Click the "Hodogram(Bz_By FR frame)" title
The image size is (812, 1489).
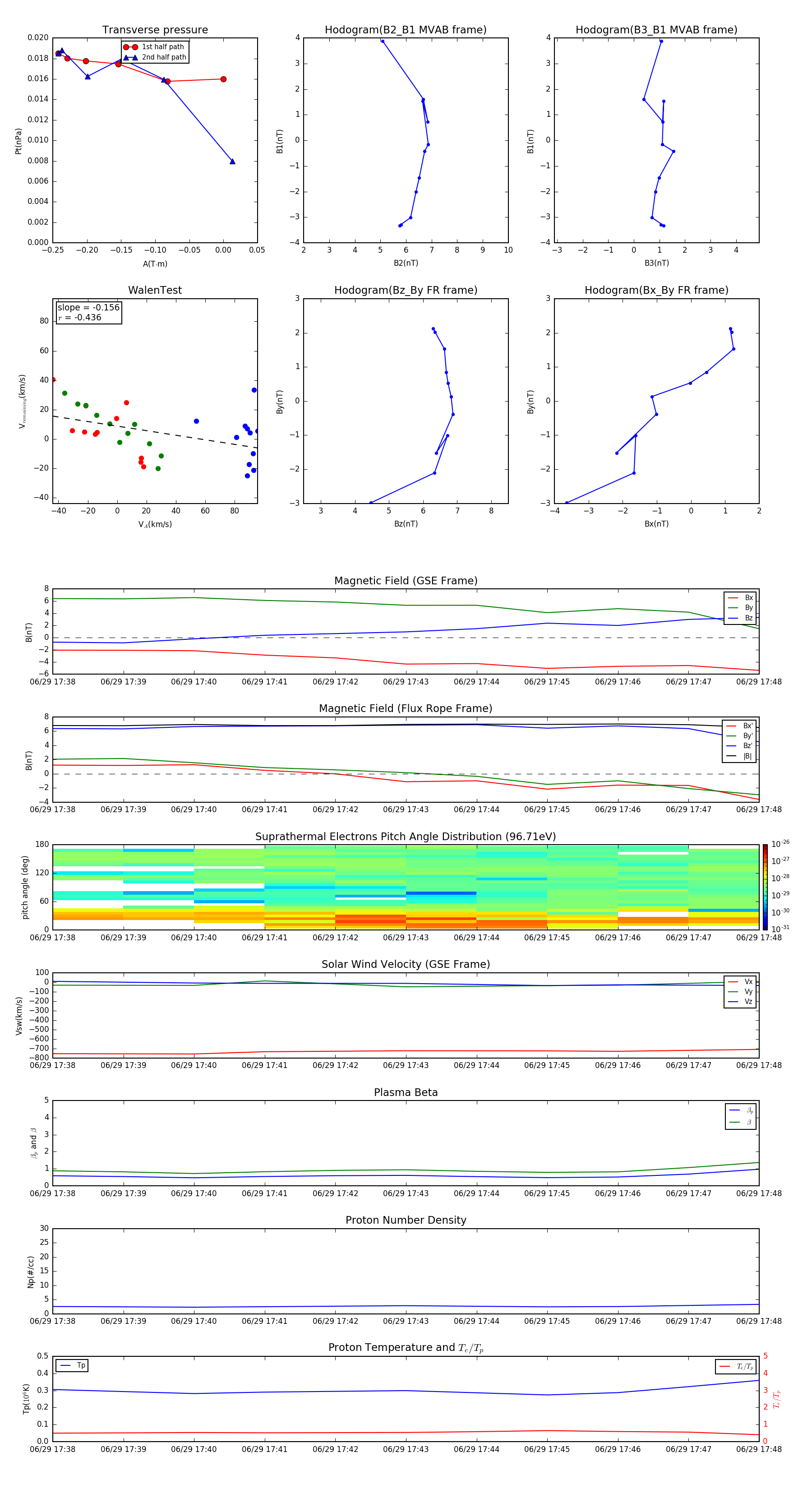coord(406,290)
